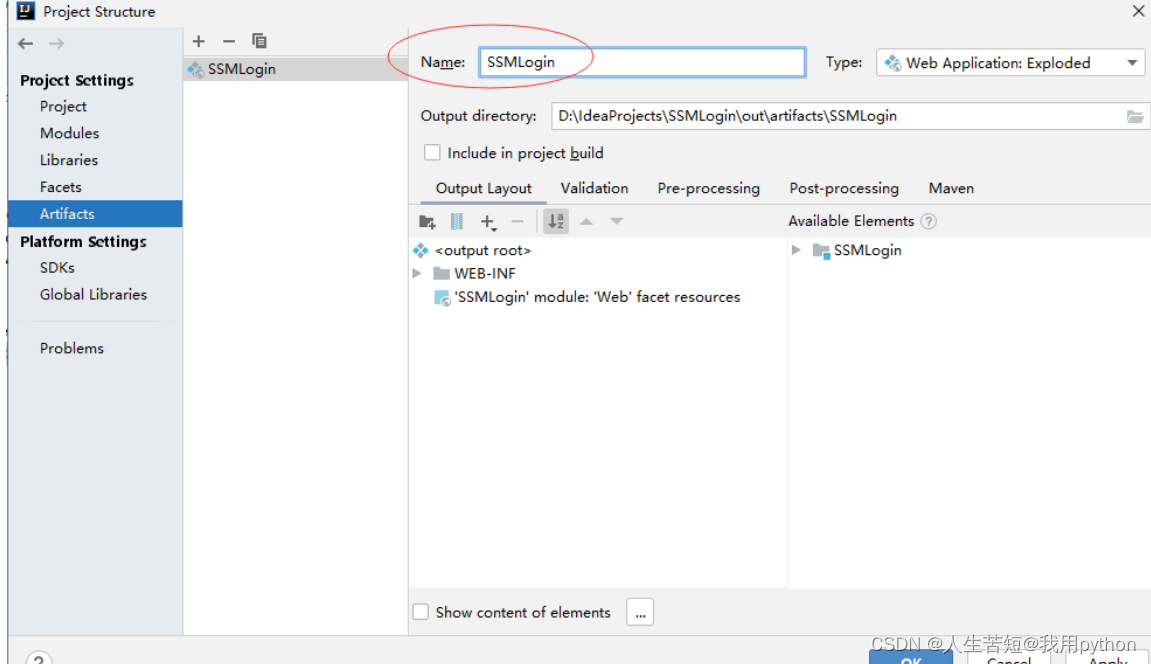Open Available Elements help icon
The height and width of the screenshot is (664, 1151).
[x=929, y=222]
